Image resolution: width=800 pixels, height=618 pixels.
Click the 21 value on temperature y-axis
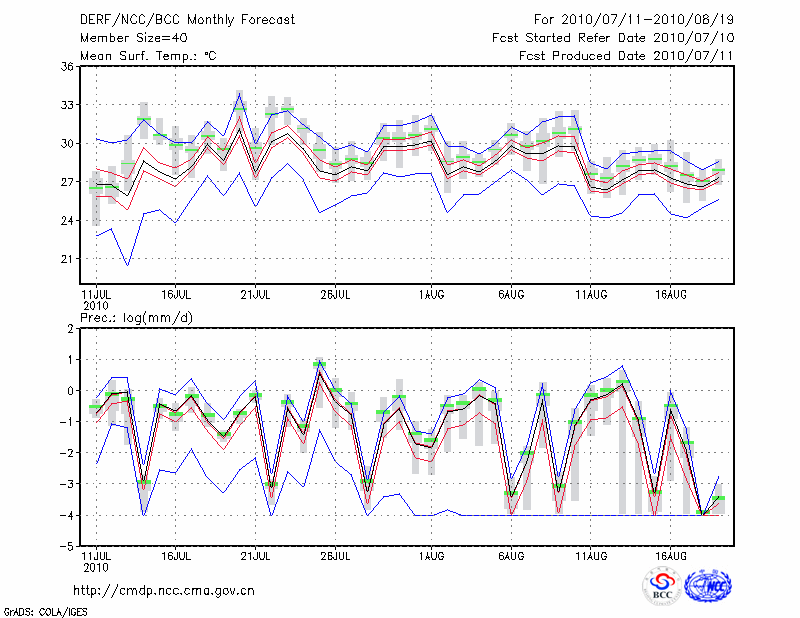(67, 259)
